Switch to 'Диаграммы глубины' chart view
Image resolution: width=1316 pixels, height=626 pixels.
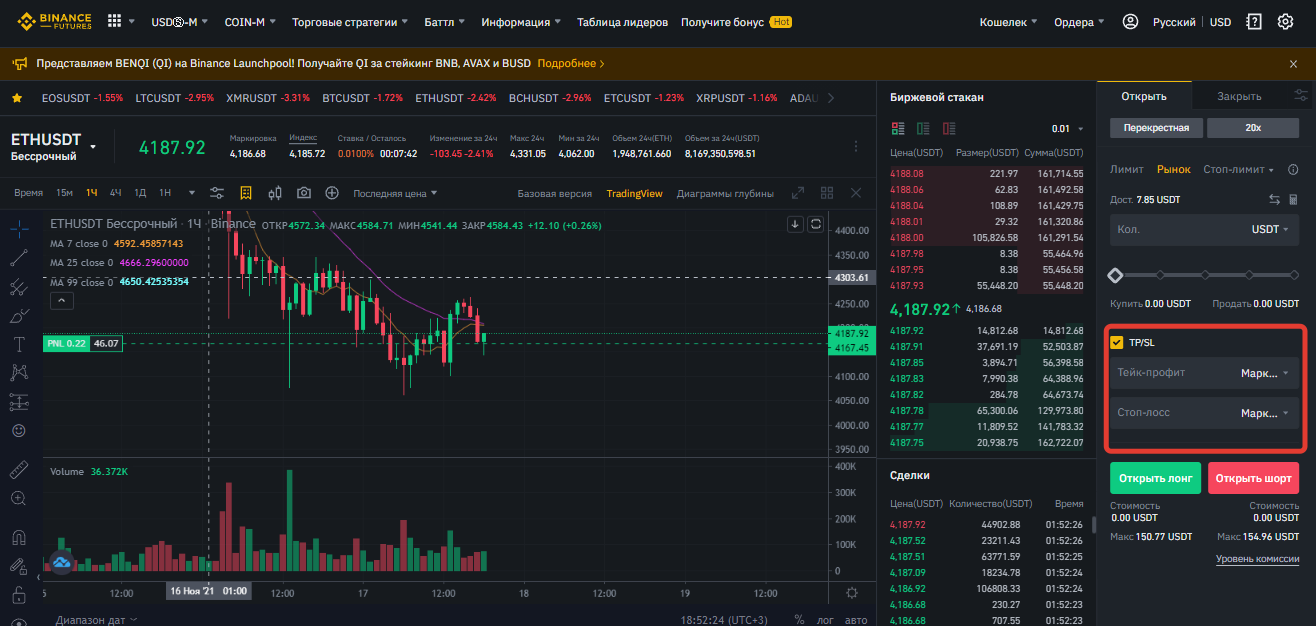725,194
